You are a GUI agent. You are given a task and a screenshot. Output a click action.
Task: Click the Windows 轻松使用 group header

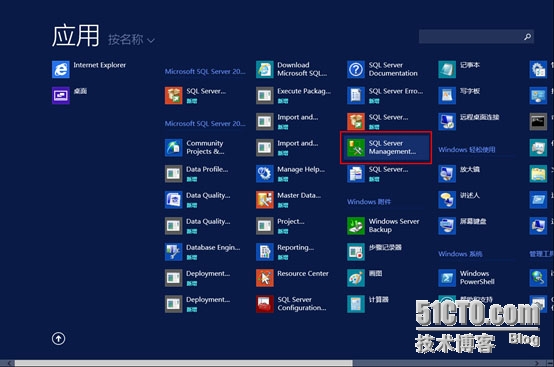[x=467, y=150]
